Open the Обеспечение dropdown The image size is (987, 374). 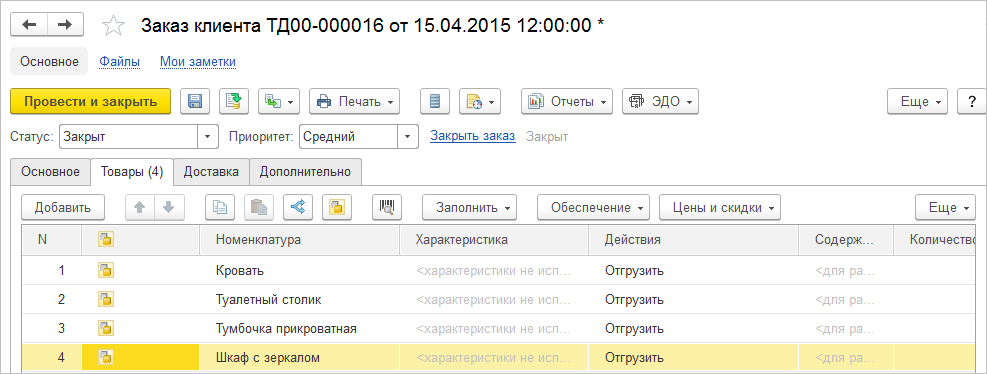click(x=593, y=207)
